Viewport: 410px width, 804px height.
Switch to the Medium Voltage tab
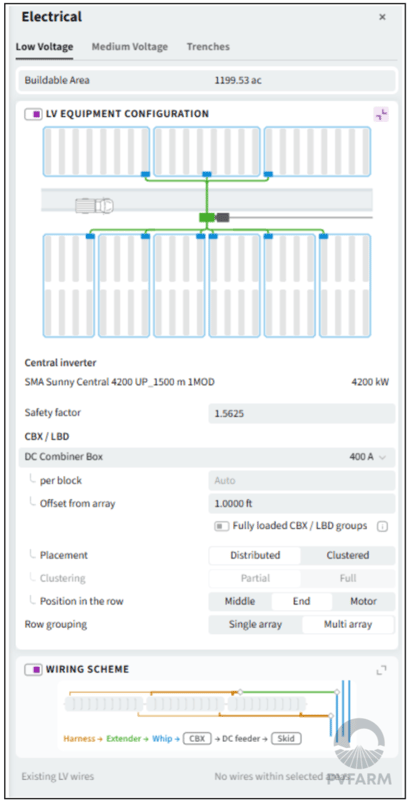(130, 47)
